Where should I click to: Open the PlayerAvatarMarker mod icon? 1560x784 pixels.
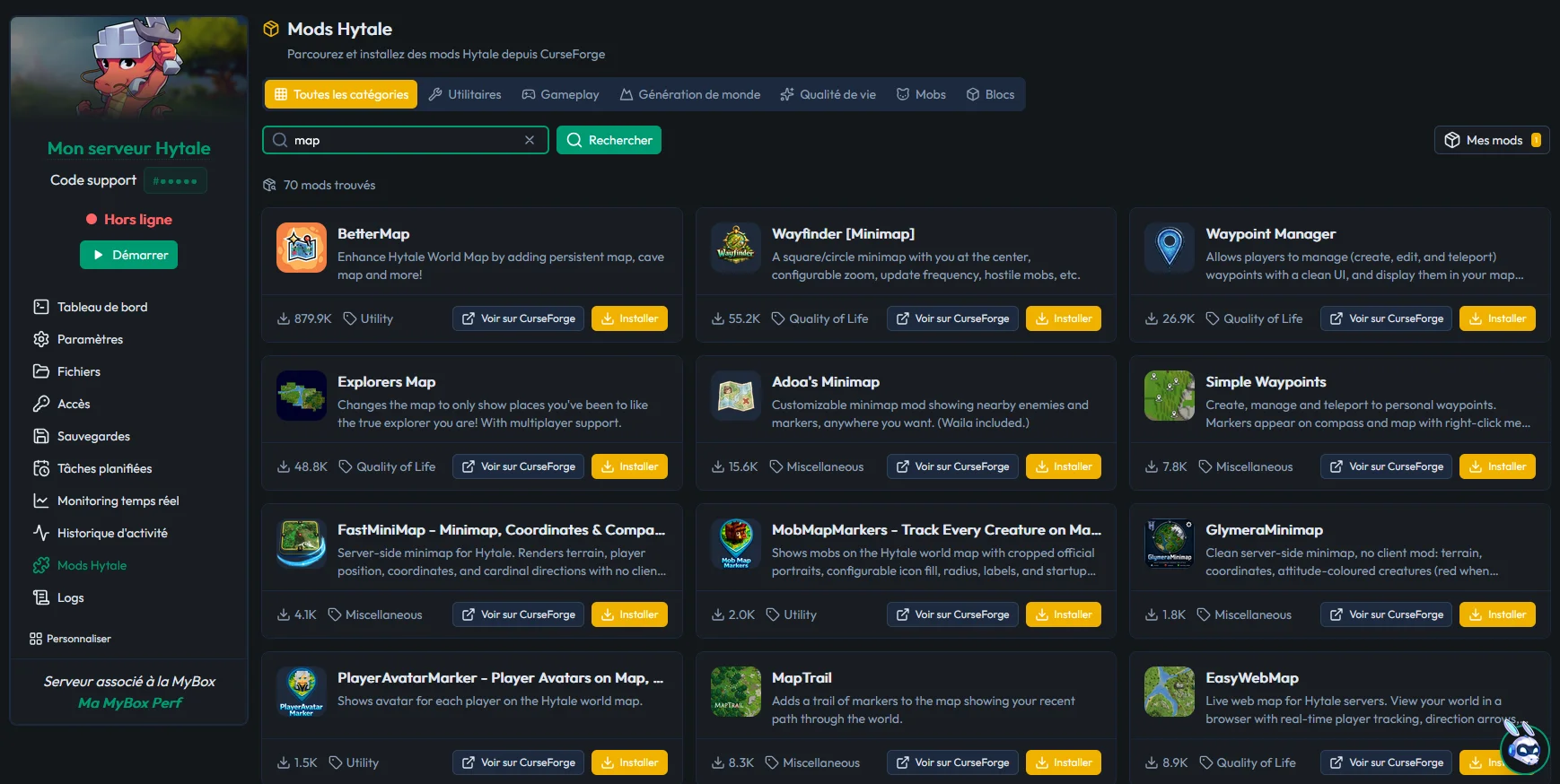click(302, 692)
